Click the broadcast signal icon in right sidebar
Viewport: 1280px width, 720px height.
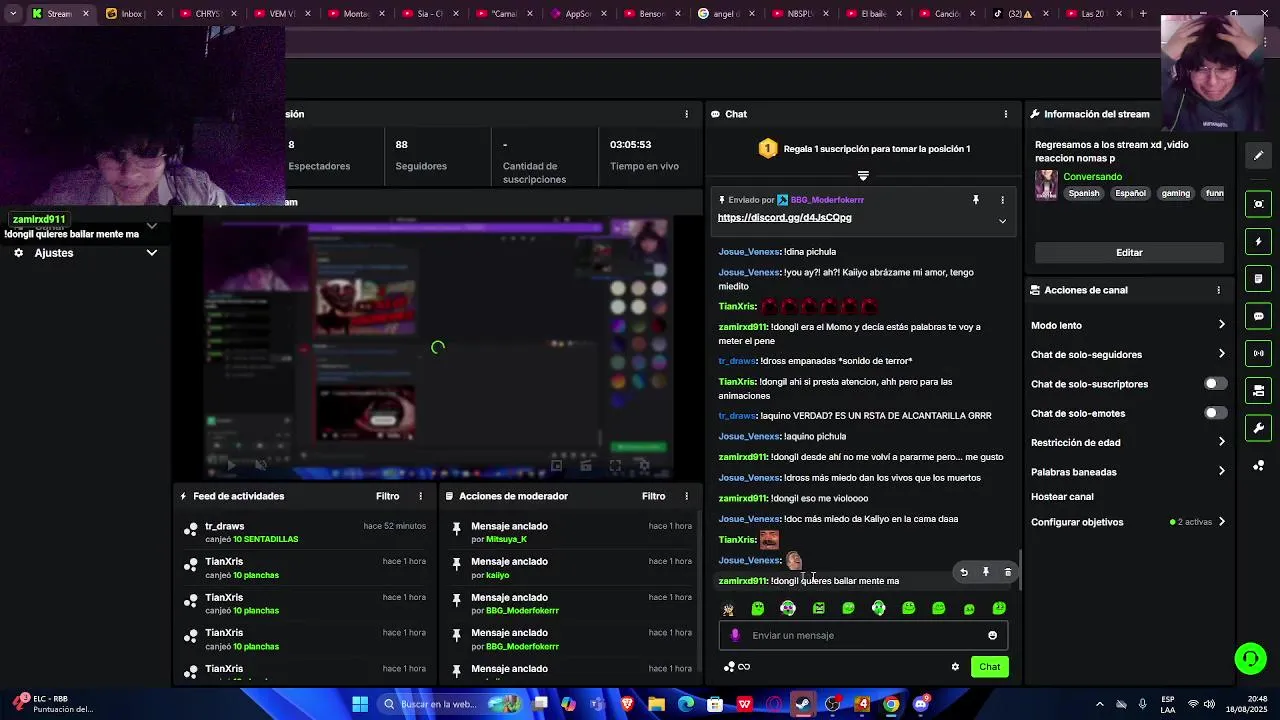coord(1258,353)
